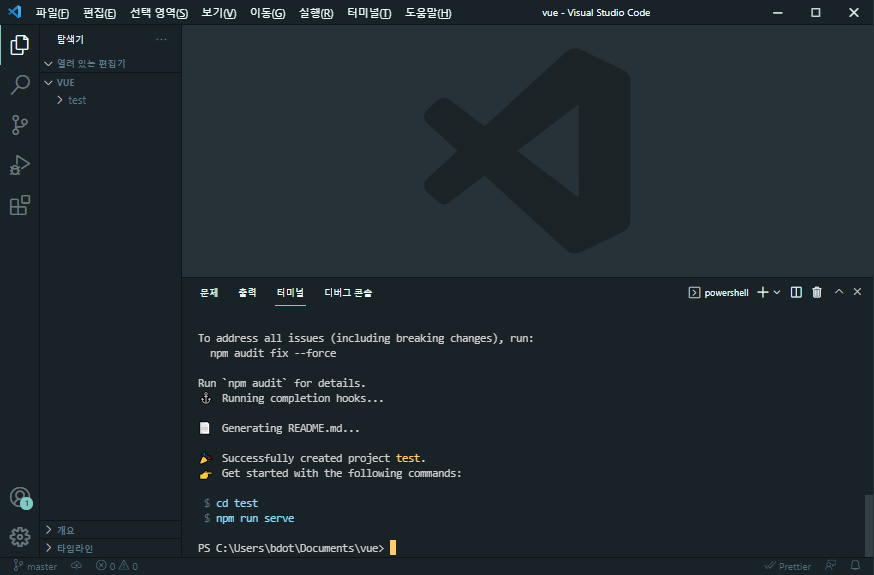Screen dimensions: 874x575
Task: Click 'npm audit fix --force' text
Action: pyautogui.click(x=273, y=353)
